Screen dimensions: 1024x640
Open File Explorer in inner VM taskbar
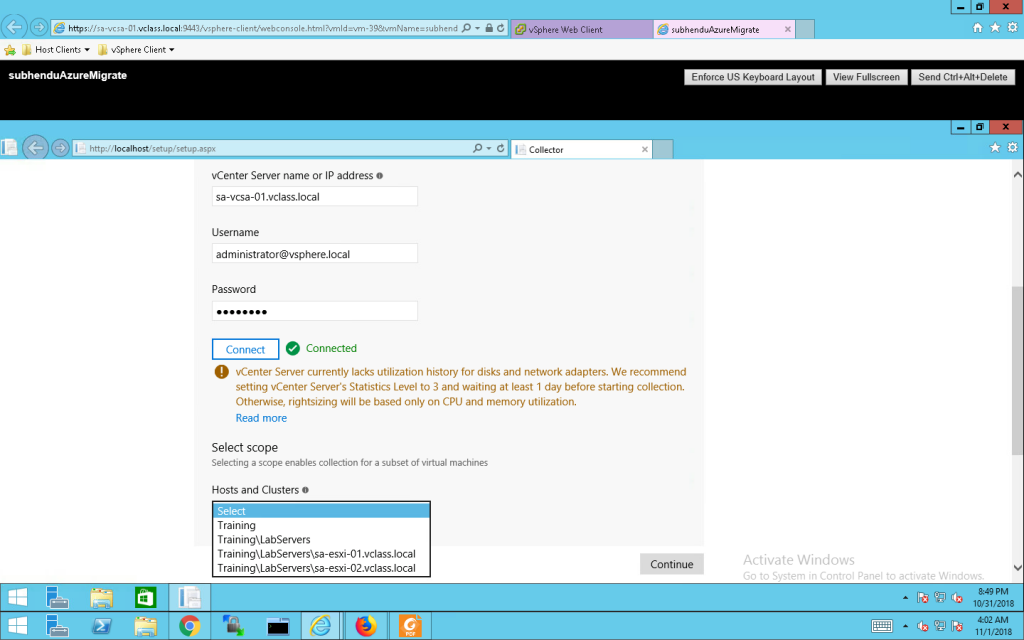coord(101,598)
